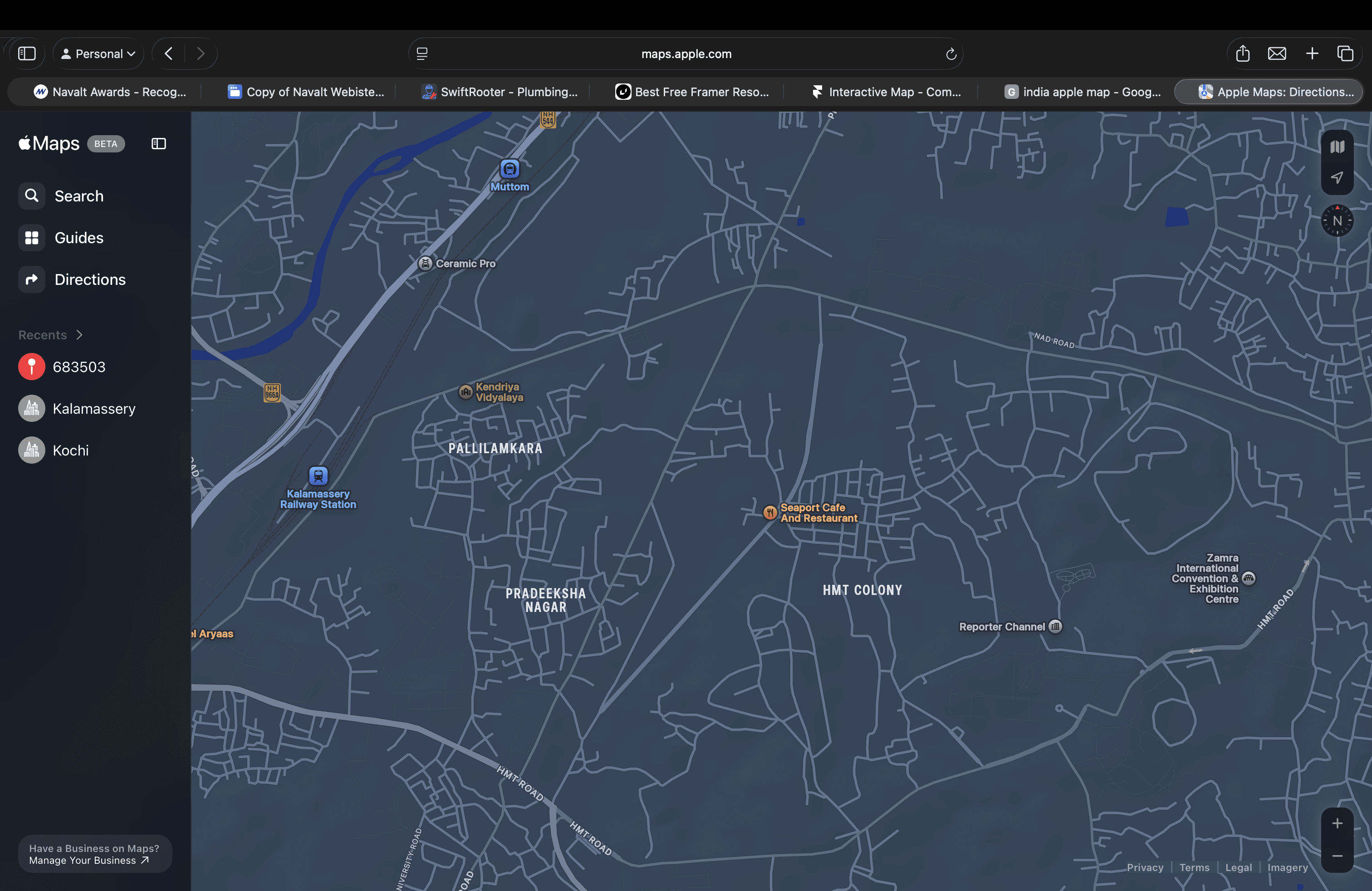This screenshot has width=1372, height=891.
Task: Expand the Recents list chevron
Action: coord(79,335)
